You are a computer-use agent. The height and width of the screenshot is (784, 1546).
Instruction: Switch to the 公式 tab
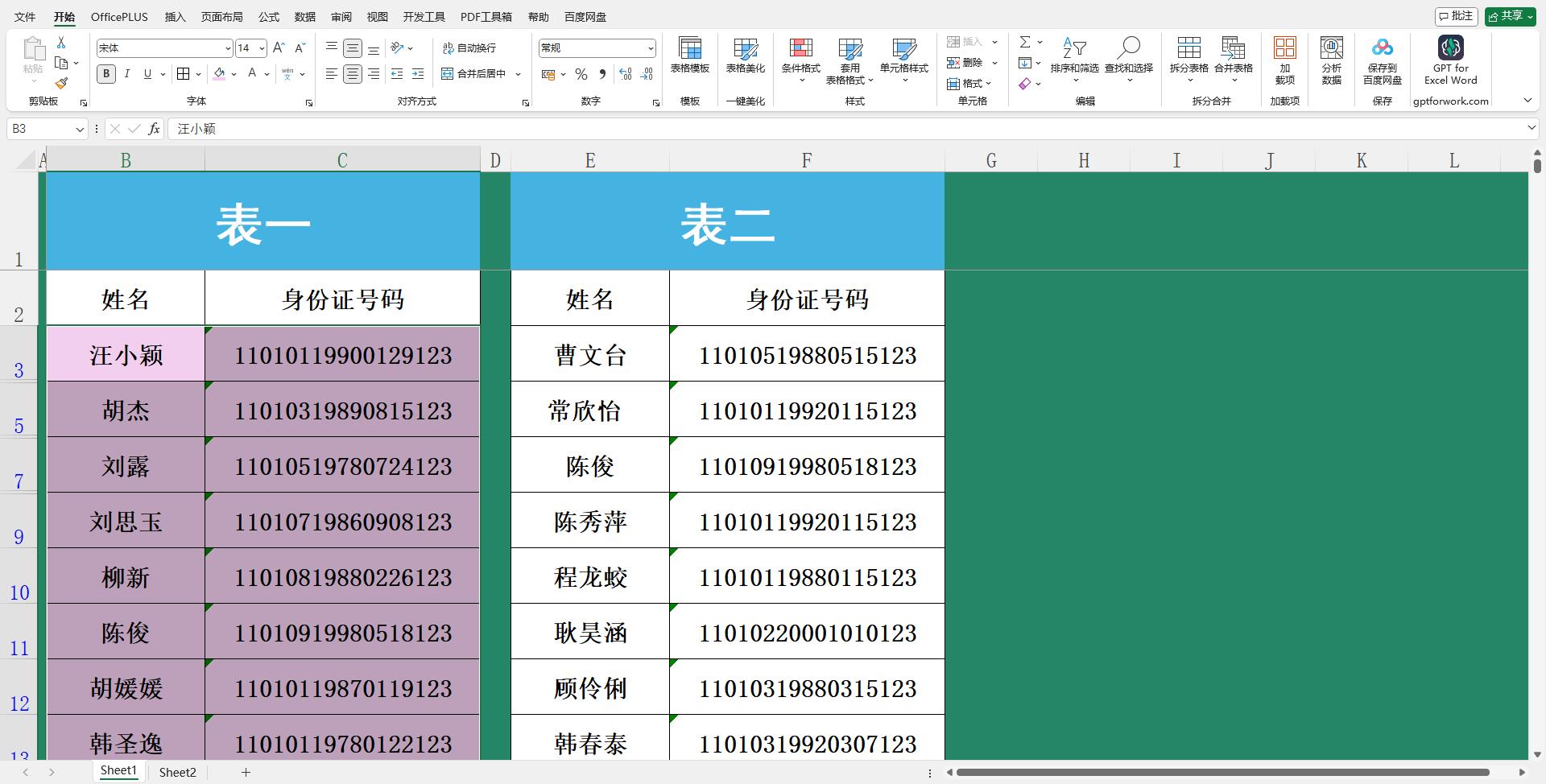click(x=269, y=16)
